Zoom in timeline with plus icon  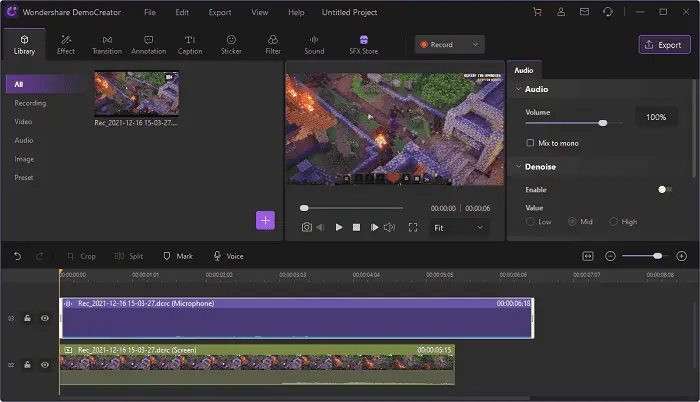681,256
